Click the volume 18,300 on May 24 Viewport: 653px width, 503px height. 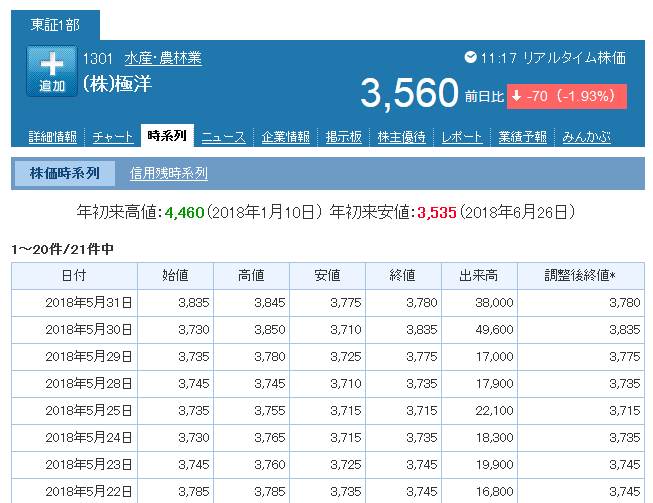click(494, 438)
